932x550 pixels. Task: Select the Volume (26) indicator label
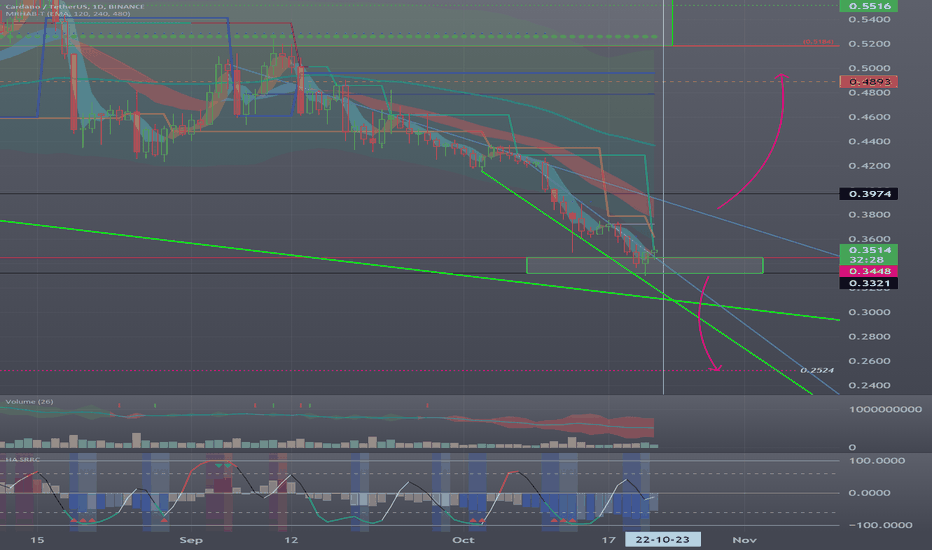click(29, 402)
